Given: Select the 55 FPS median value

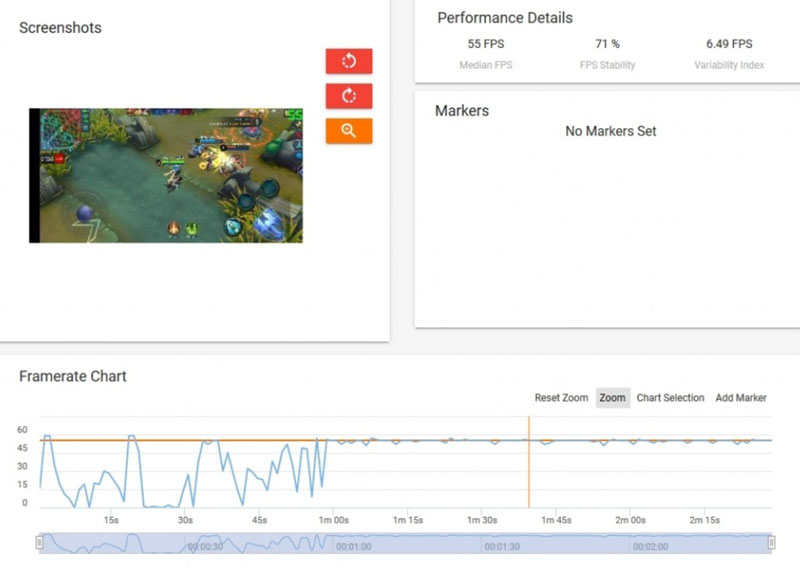Looking at the screenshot, I should (485, 44).
